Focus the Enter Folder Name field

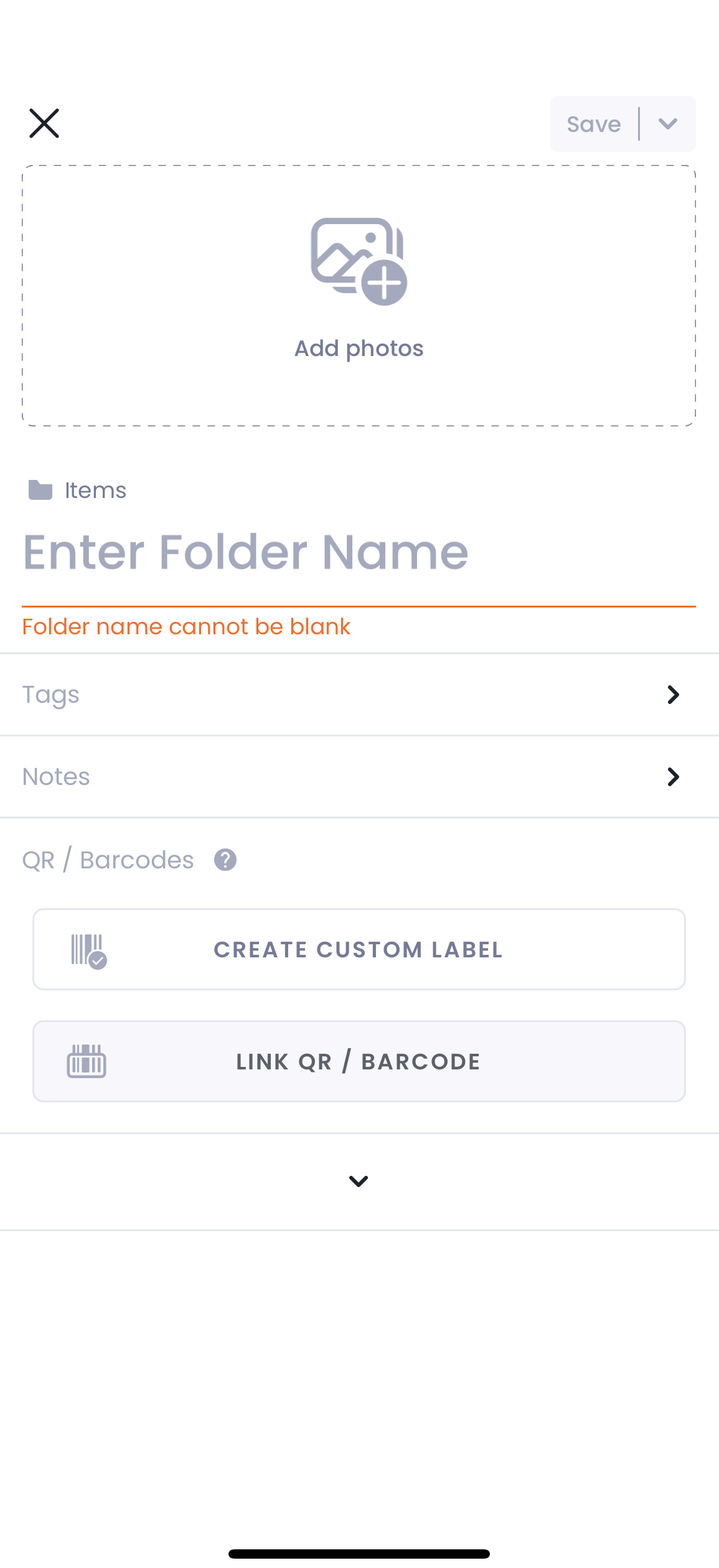tap(359, 553)
